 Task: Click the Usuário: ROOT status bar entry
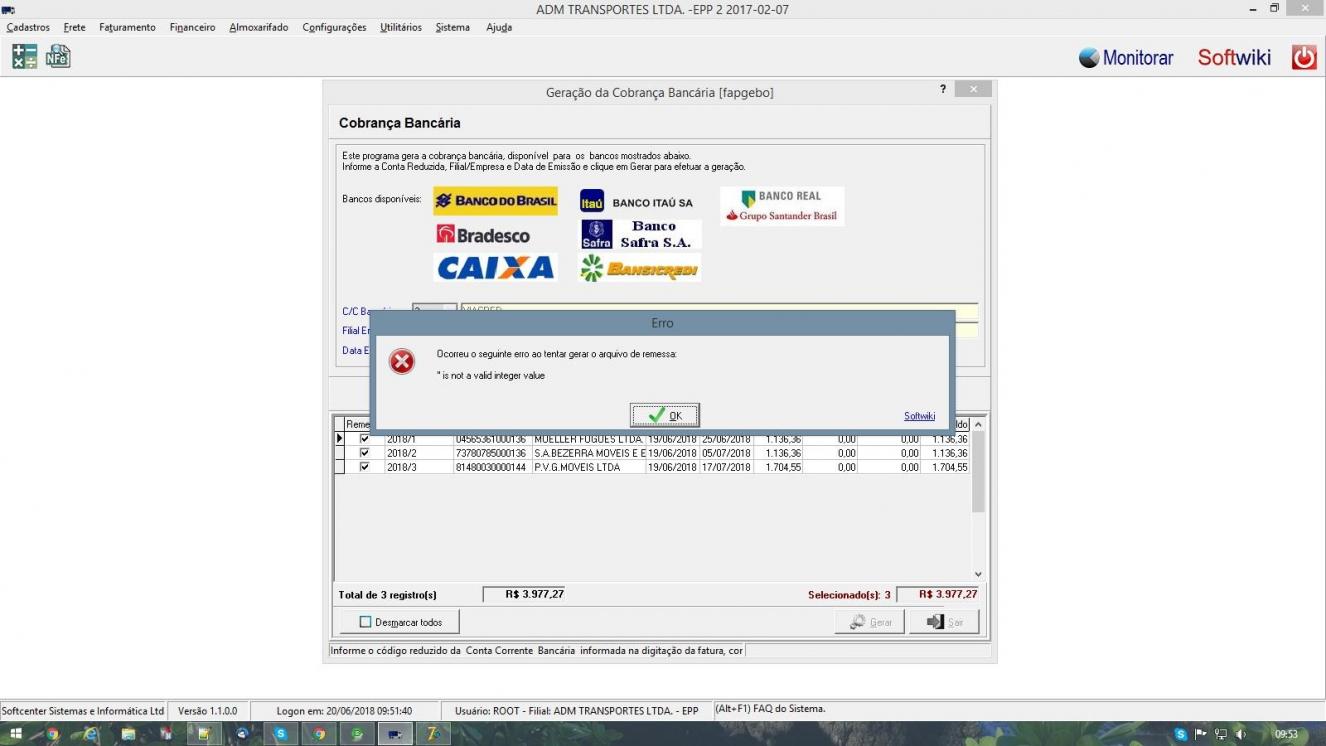(x=577, y=711)
